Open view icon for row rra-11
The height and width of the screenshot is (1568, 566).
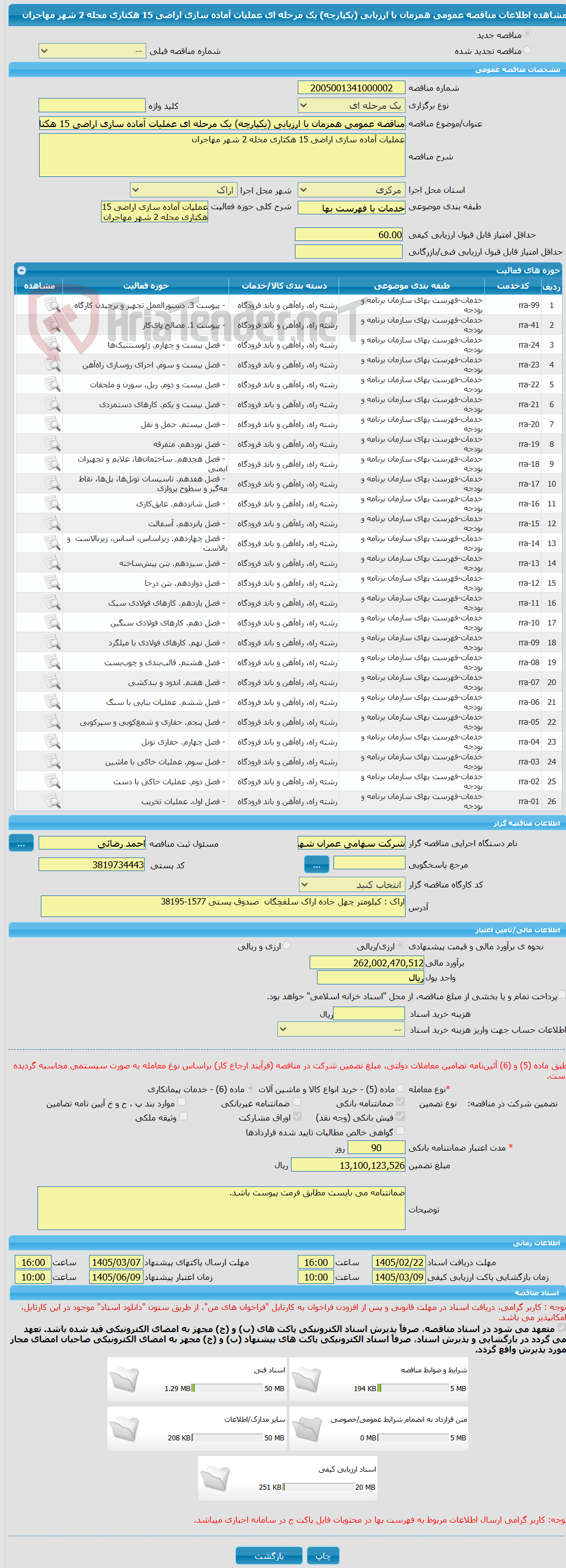[x=52, y=603]
